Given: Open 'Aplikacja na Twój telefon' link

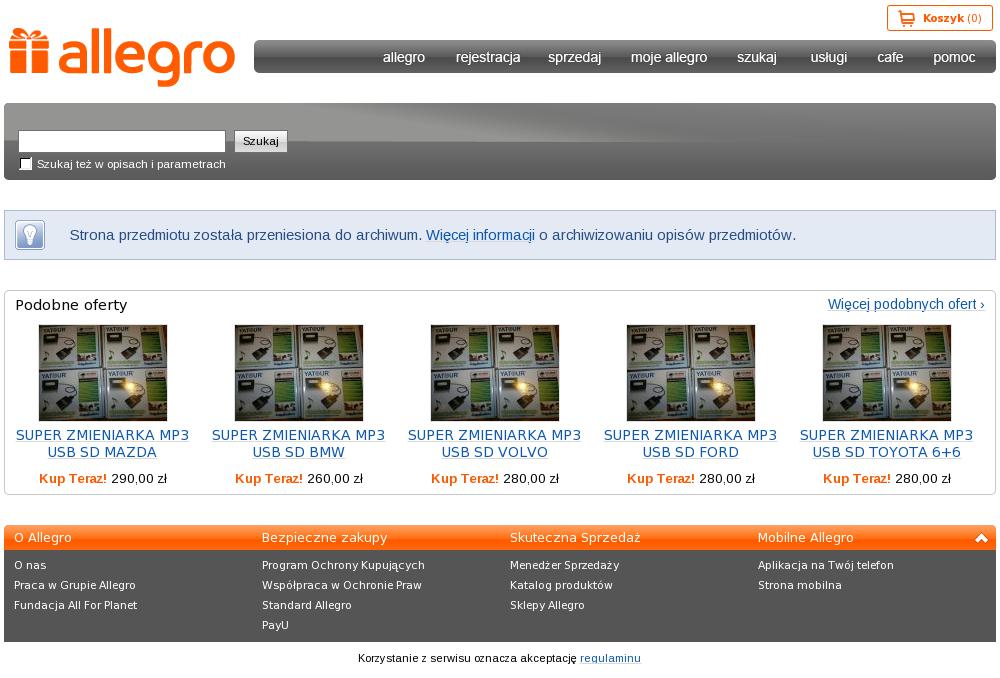Looking at the screenshot, I should coord(826,565).
